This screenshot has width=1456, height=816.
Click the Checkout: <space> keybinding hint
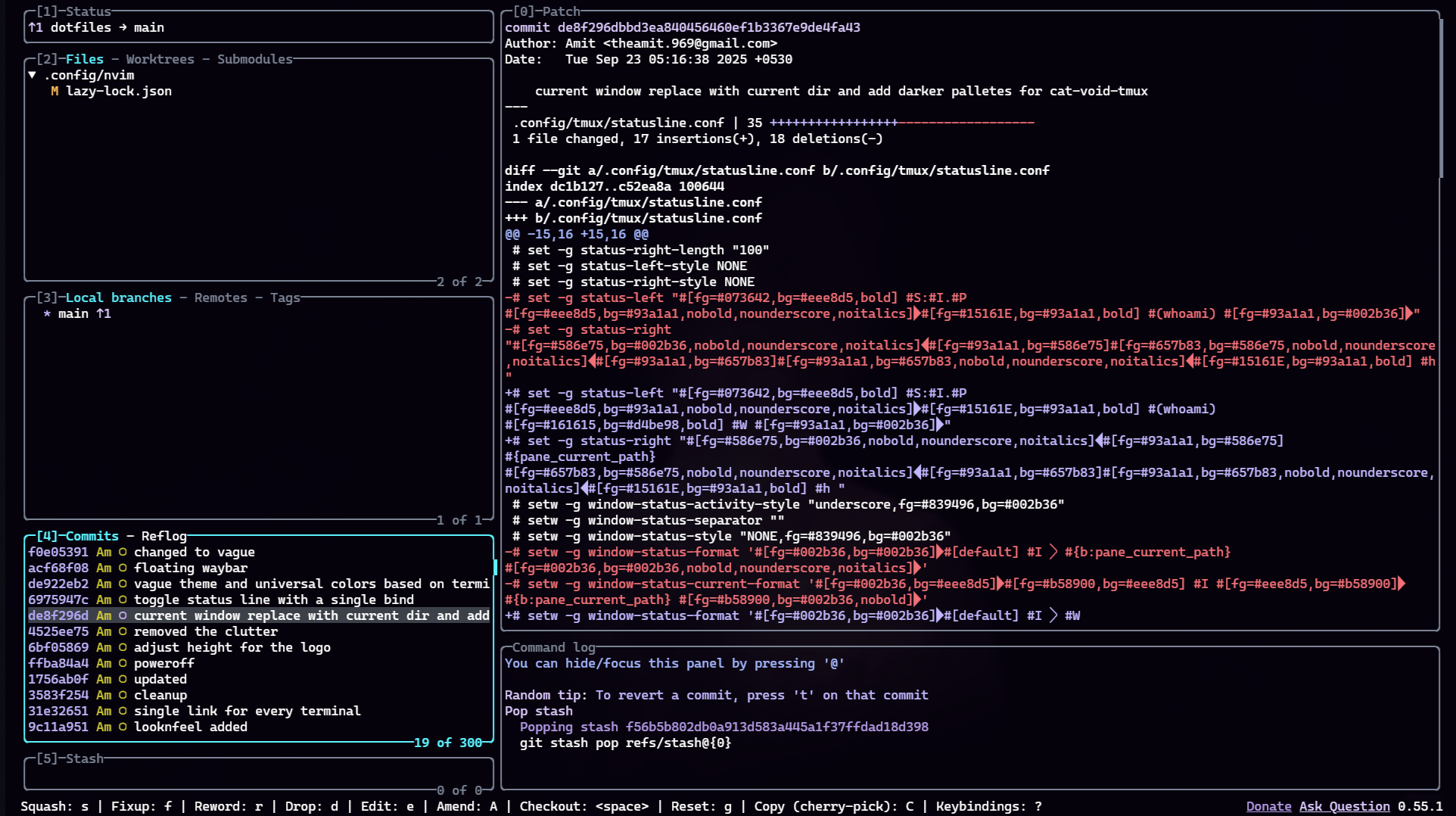584,806
